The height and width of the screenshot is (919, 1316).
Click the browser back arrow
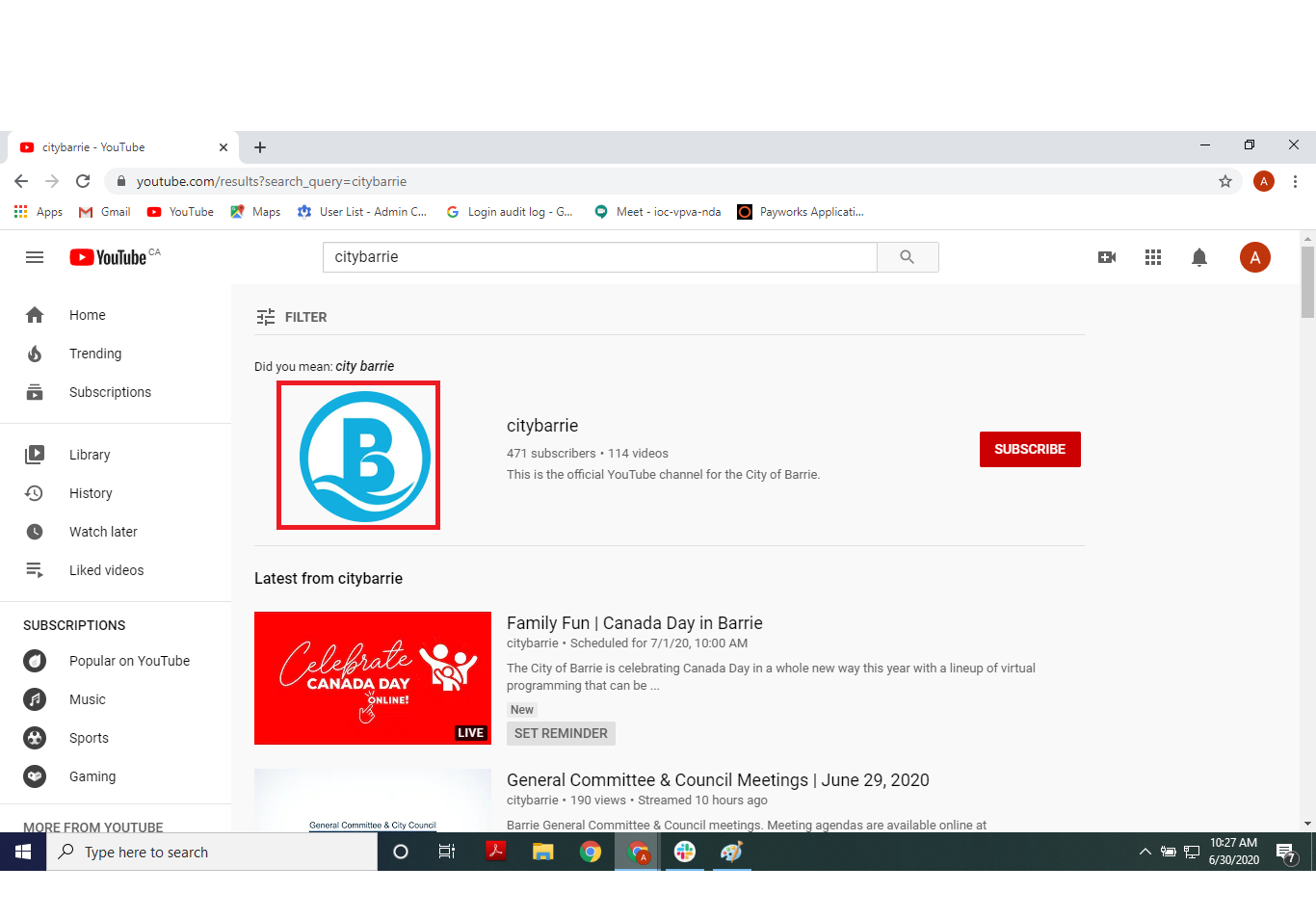coord(21,181)
